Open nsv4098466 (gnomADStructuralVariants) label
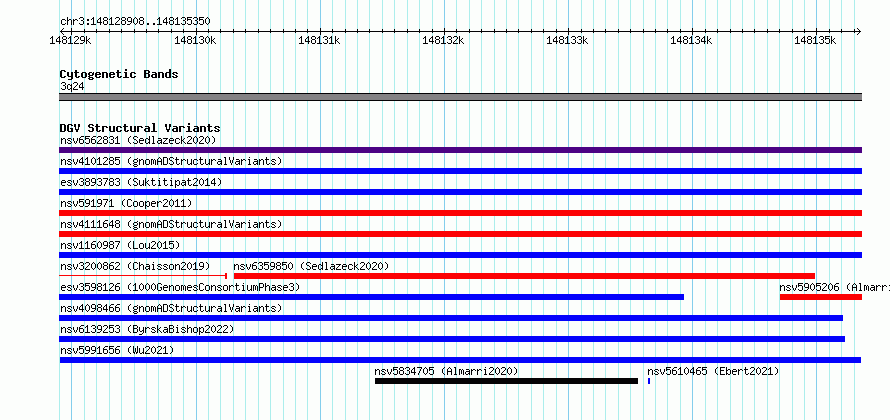The height and width of the screenshot is (420, 890). [171, 308]
